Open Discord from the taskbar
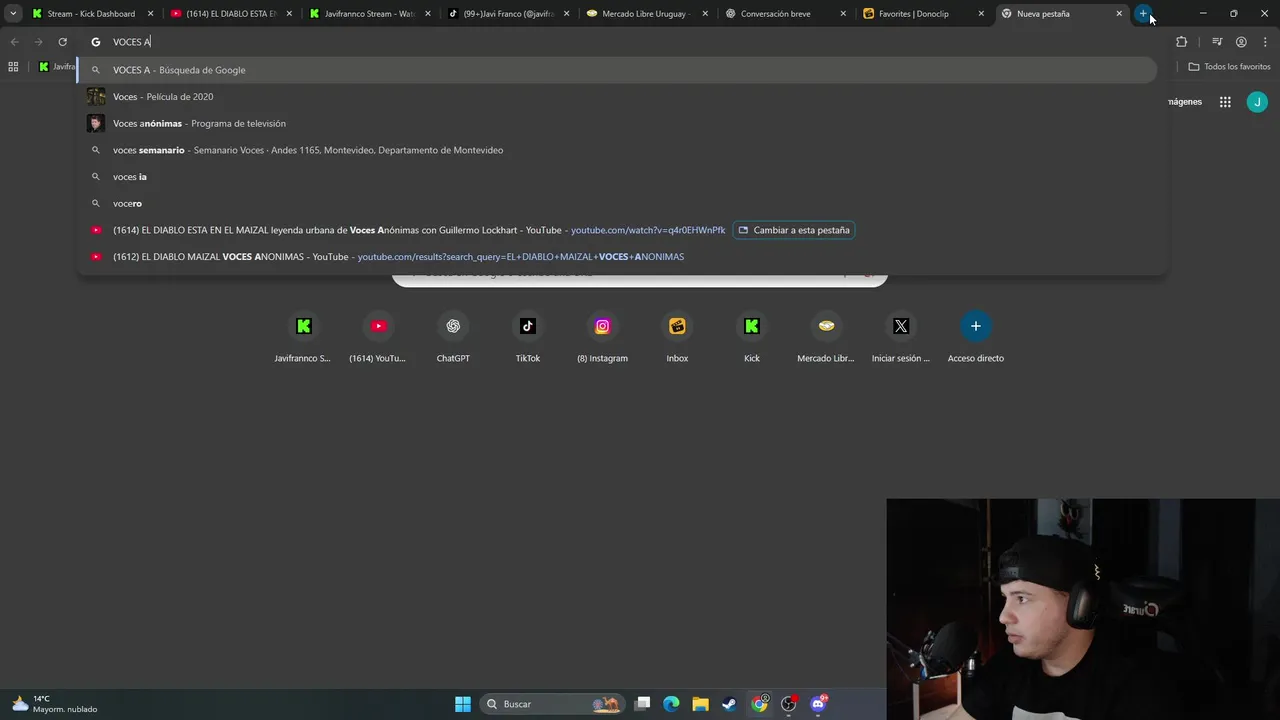The height and width of the screenshot is (720, 1280). [818, 704]
